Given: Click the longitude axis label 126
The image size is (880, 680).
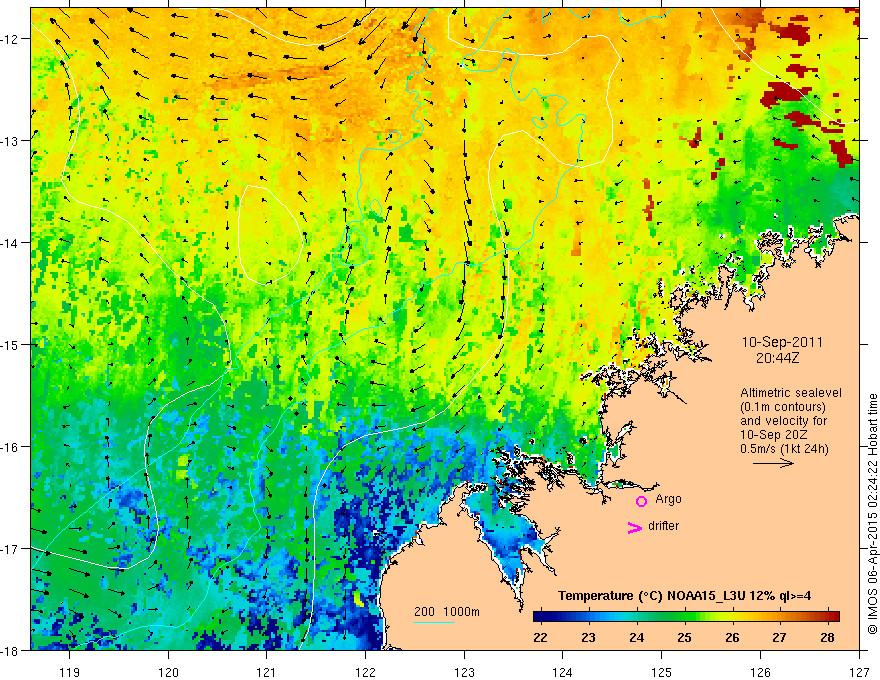Looking at the screenshot, I should pyautogui.click(x=760, y=672).
